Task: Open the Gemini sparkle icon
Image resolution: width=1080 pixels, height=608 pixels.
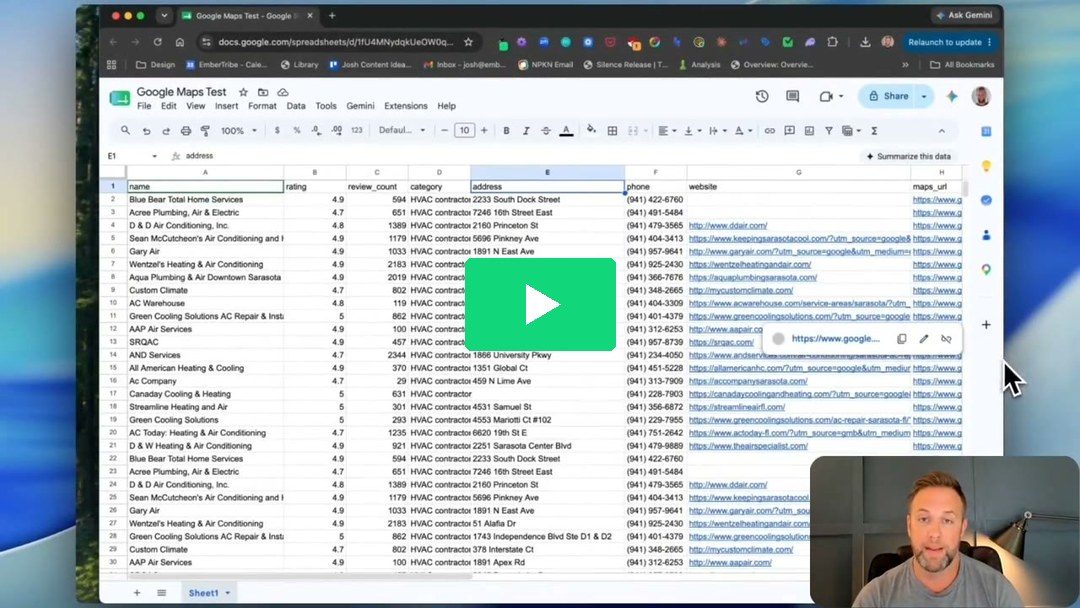Action: [952, 96]
